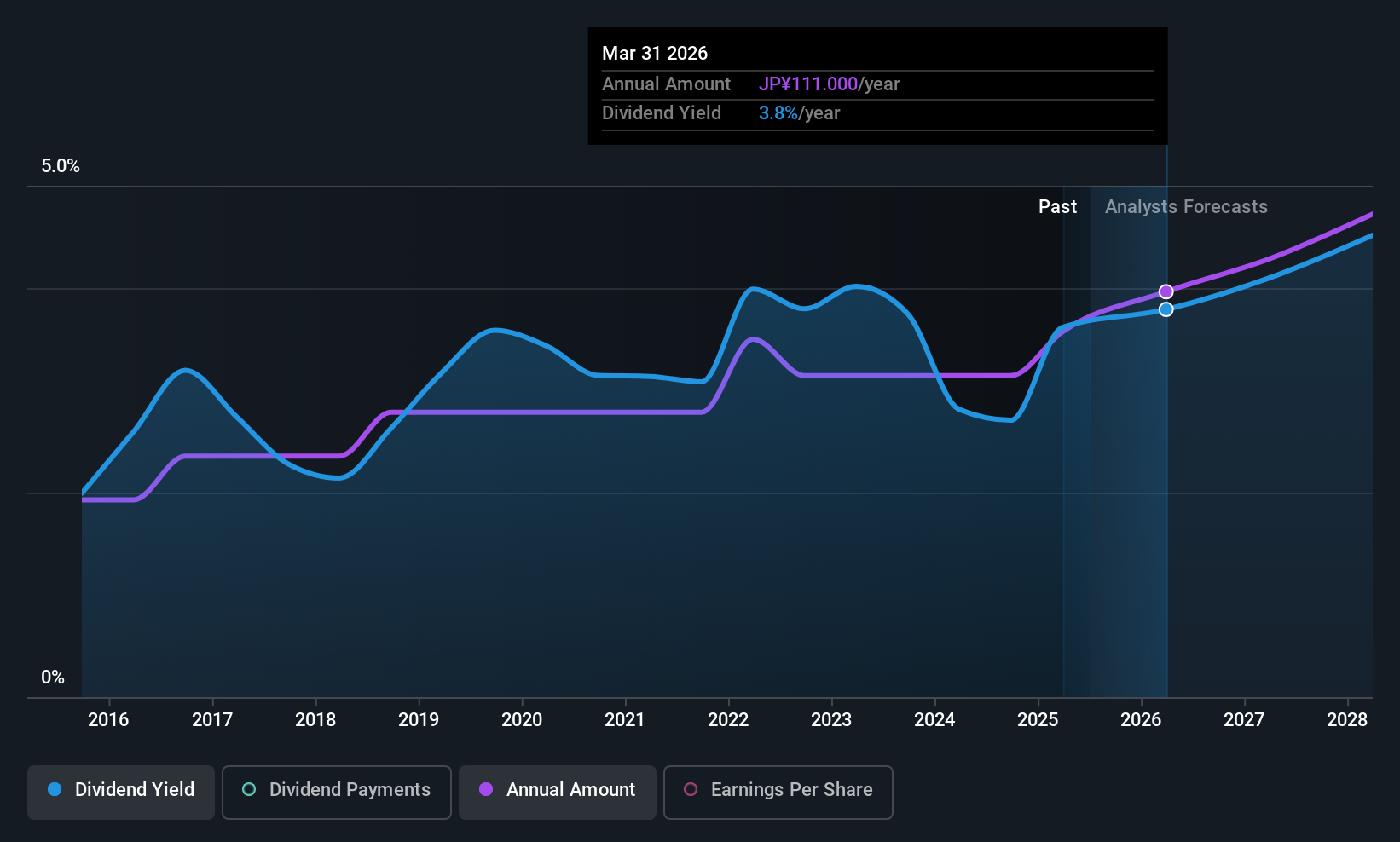Click the tooltip 'Dividend Yield' row label

pyautogui.click(x=662, y=113)
